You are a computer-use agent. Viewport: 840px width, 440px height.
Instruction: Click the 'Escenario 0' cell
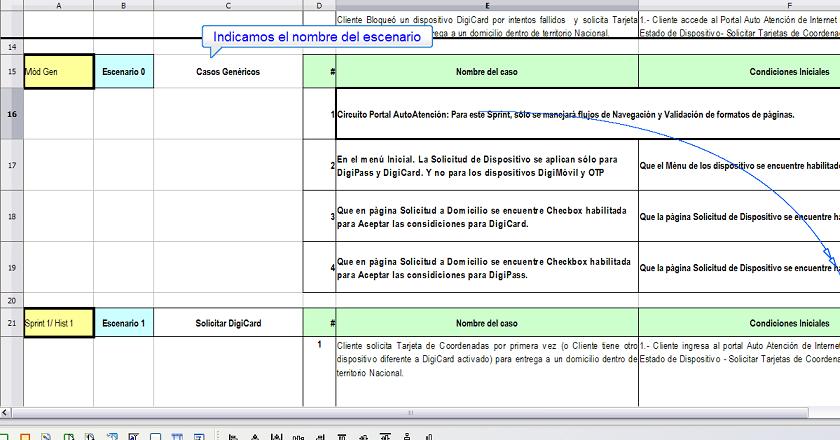click(x=124, y=71)
